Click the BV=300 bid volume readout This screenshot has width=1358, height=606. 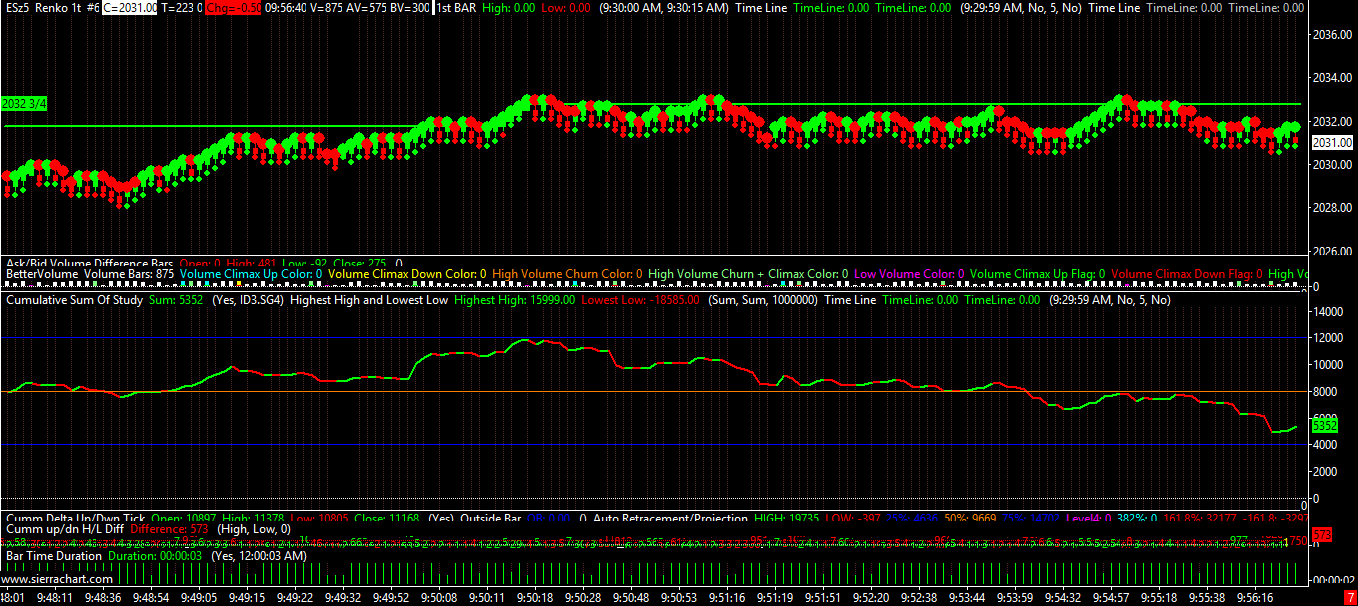(409, 8)
